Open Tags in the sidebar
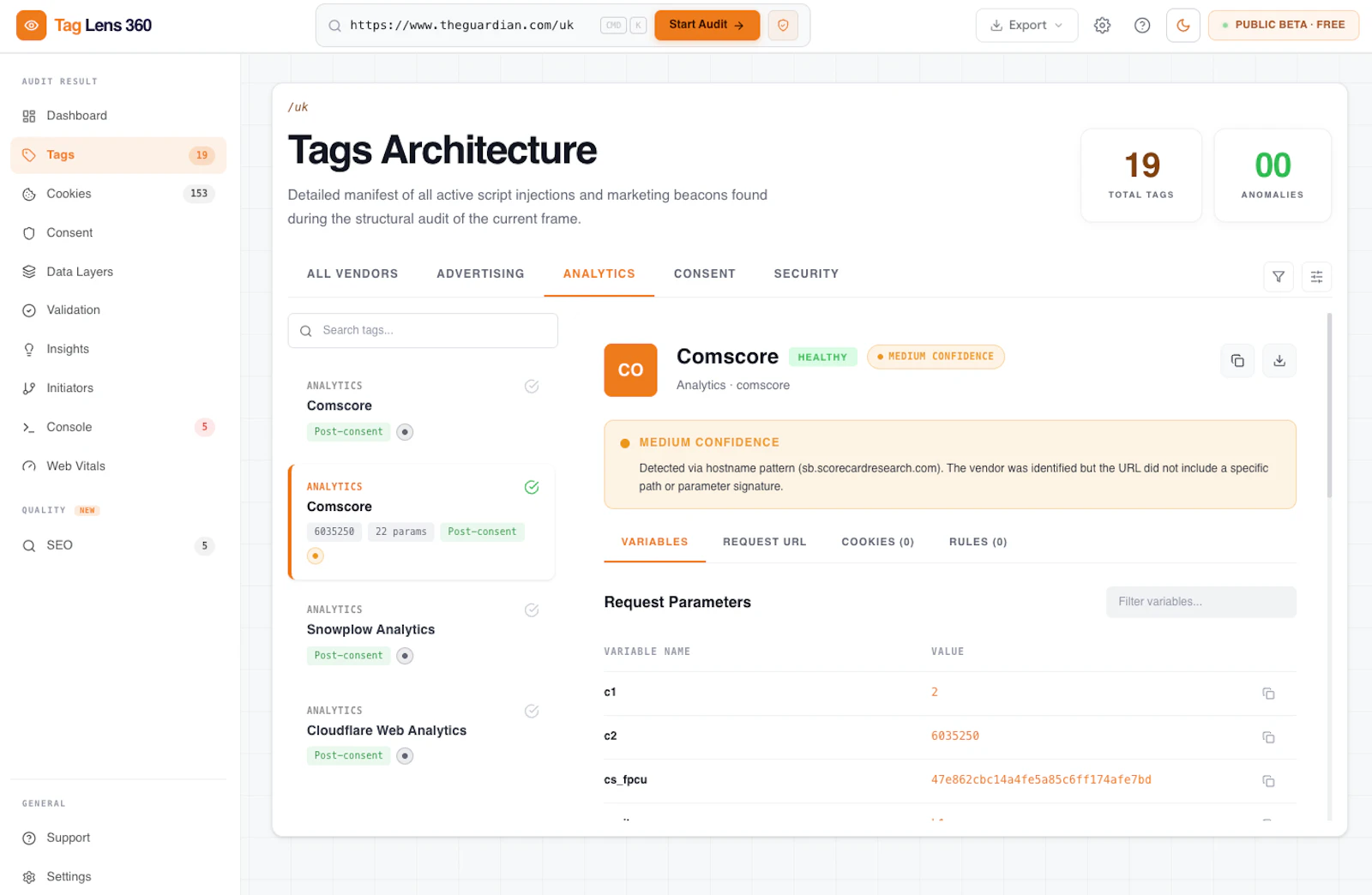This screenshot has width=1372, height=895. 118,155
